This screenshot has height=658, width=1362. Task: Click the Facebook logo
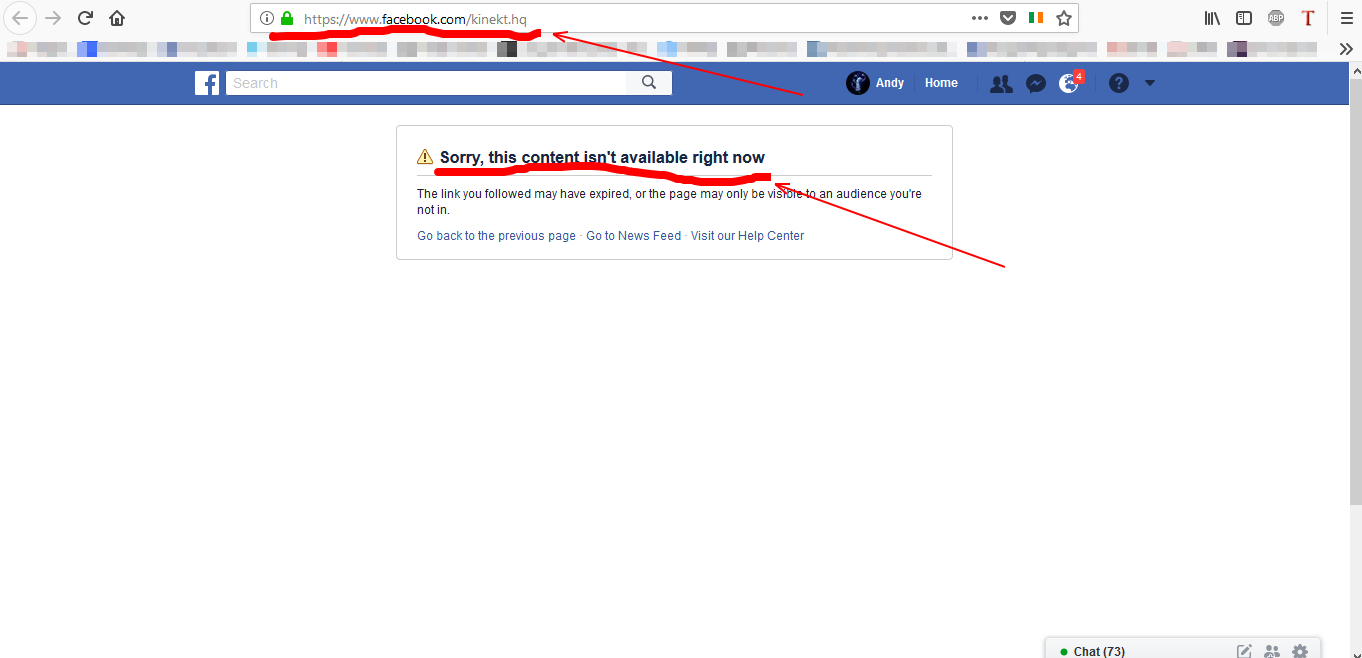[207, 83]
